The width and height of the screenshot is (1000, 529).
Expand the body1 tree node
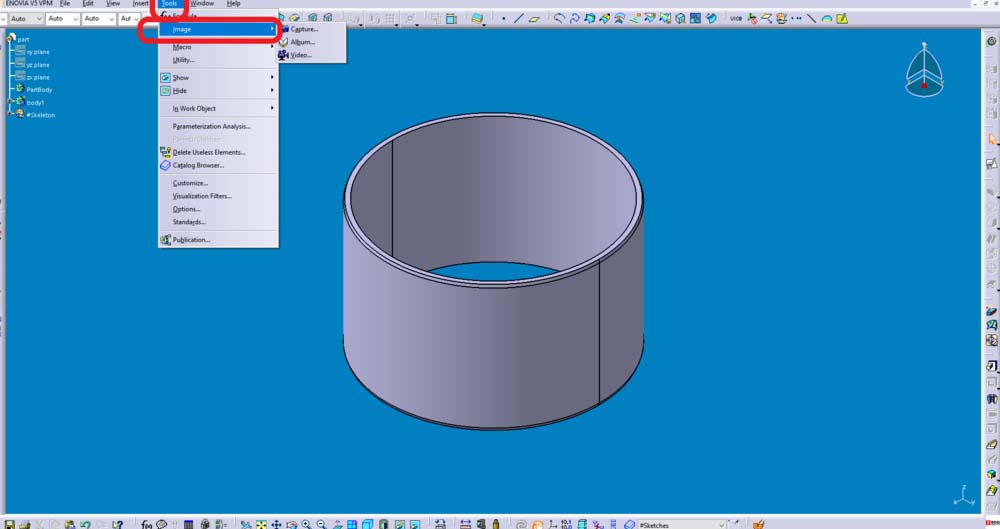9,102
